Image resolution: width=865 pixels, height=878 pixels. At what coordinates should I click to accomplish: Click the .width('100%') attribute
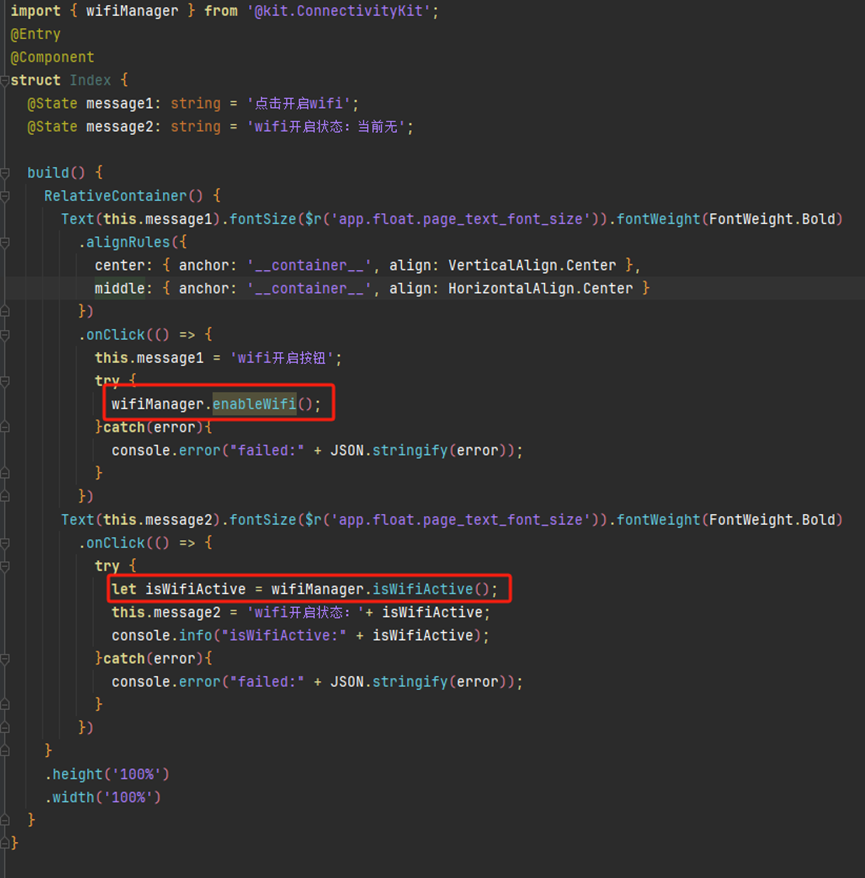(102, 797)
